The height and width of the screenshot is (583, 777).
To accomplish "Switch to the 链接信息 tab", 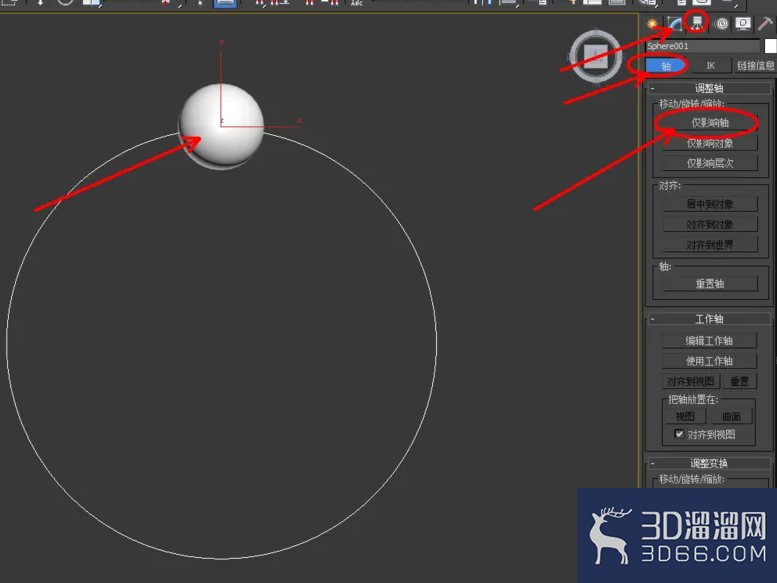I will tap(755, 65).
